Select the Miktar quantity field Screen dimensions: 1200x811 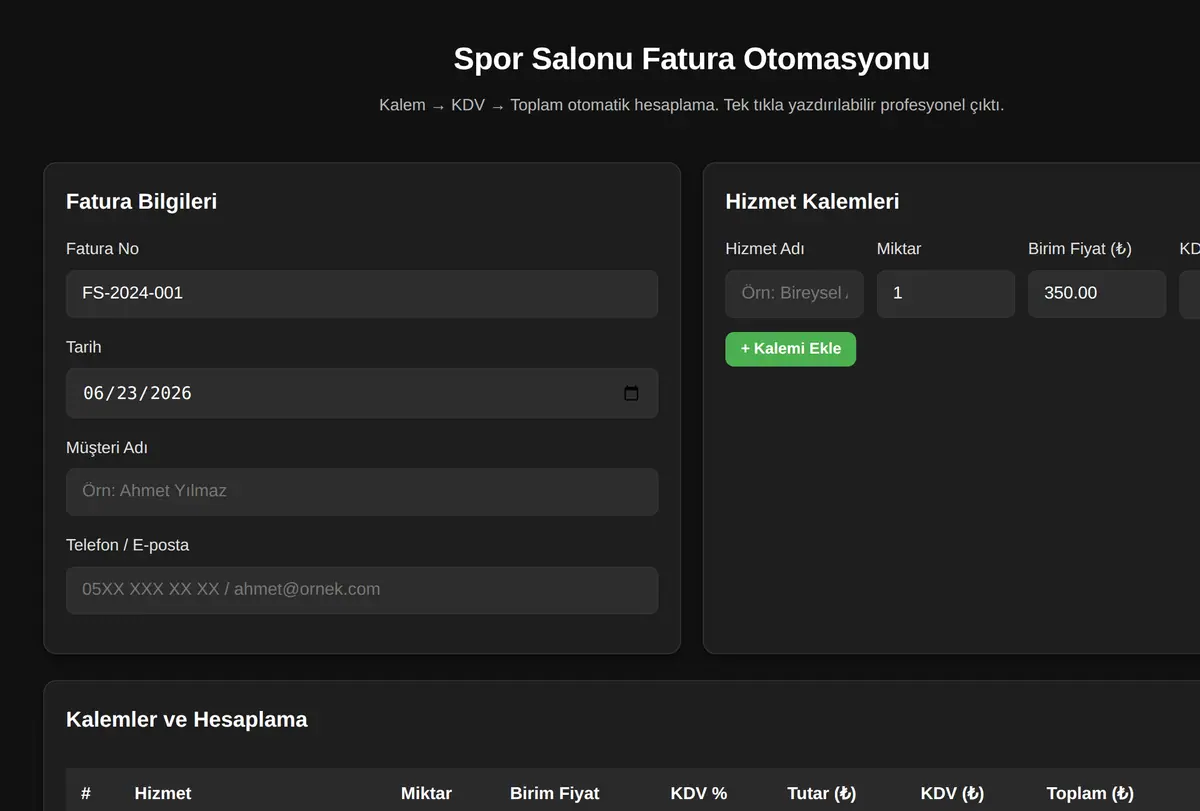click(946, 294)
